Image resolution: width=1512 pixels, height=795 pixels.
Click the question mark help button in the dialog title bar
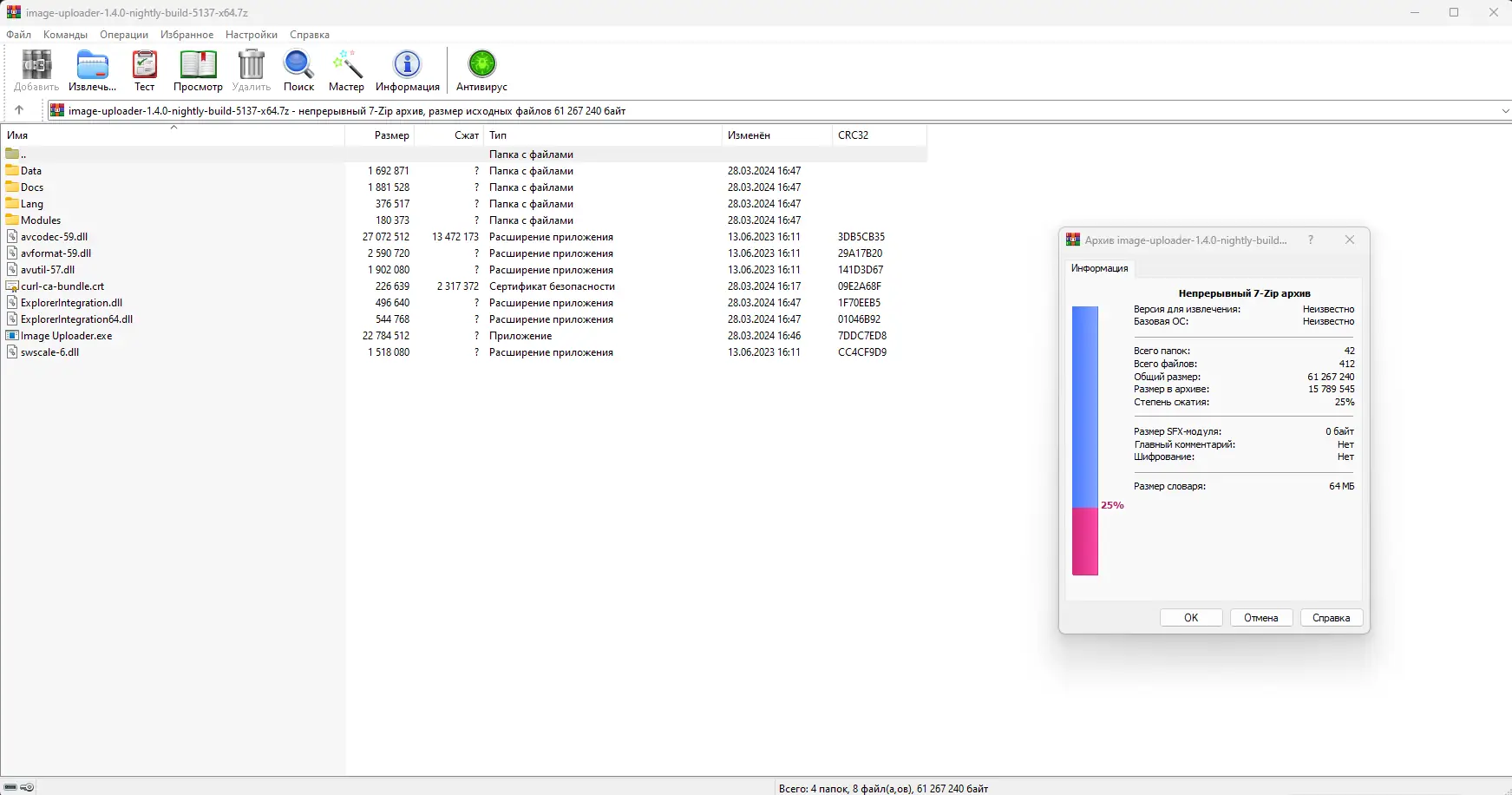click(x=1311, y=240)
